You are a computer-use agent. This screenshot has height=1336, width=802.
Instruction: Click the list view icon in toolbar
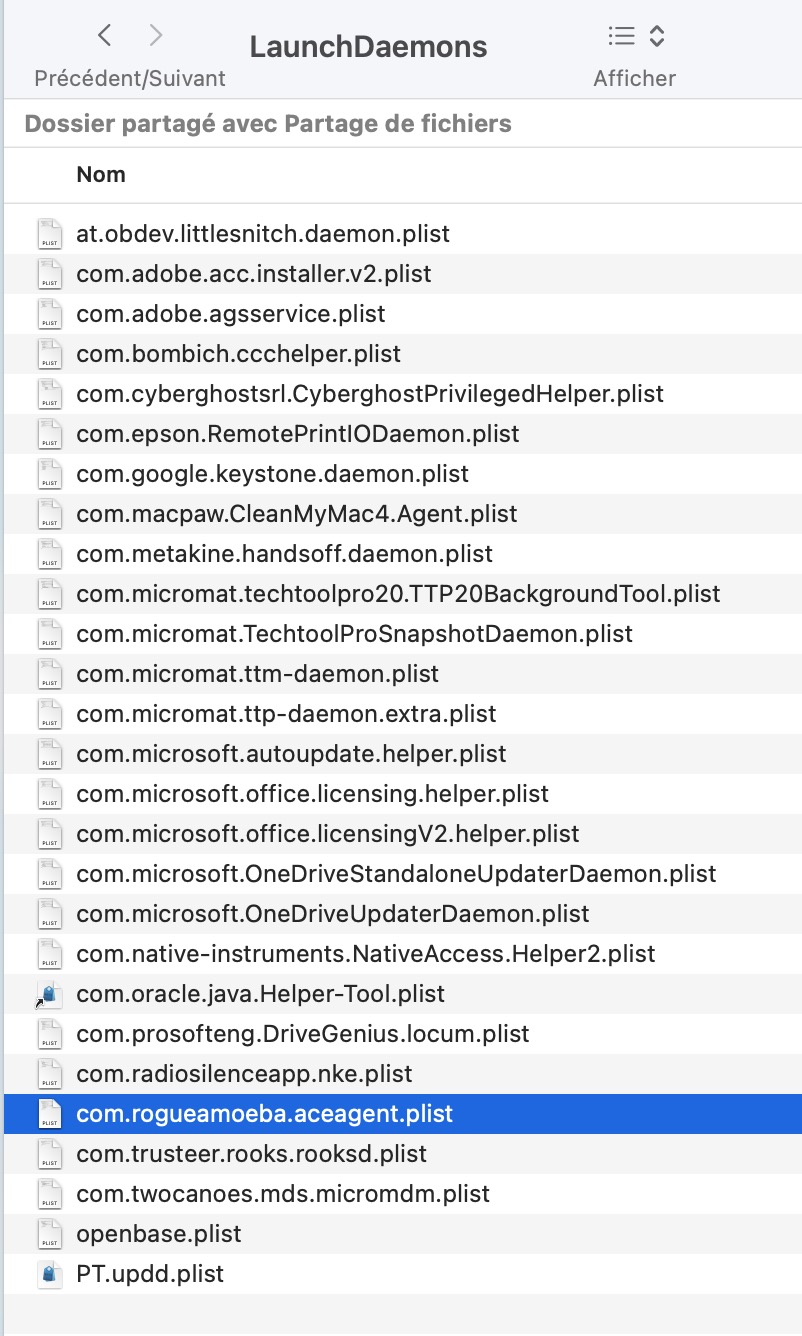pos(622,37)
